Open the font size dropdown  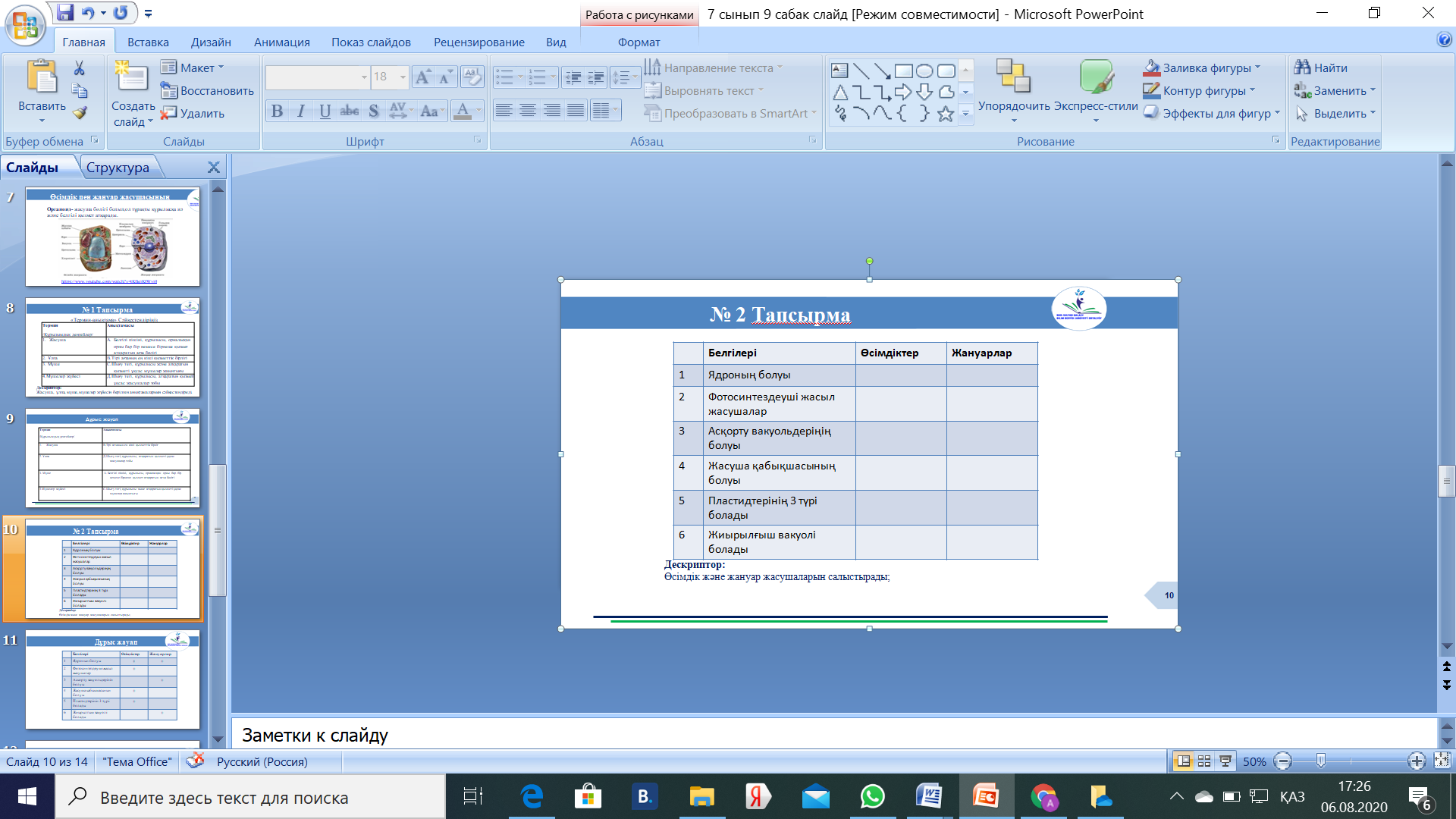coord(403,77)
